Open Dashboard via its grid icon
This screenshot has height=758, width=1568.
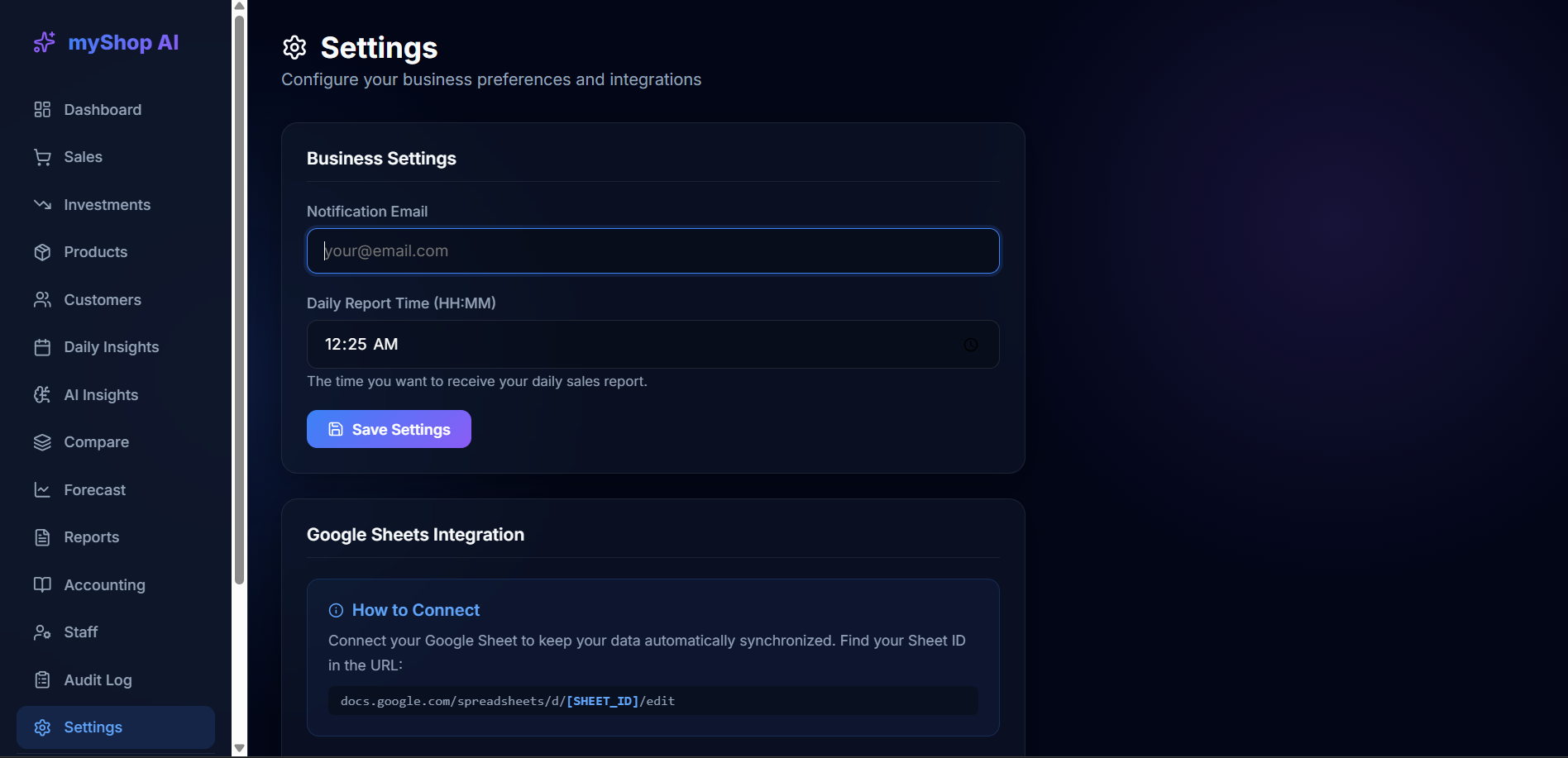click(42, 110)
